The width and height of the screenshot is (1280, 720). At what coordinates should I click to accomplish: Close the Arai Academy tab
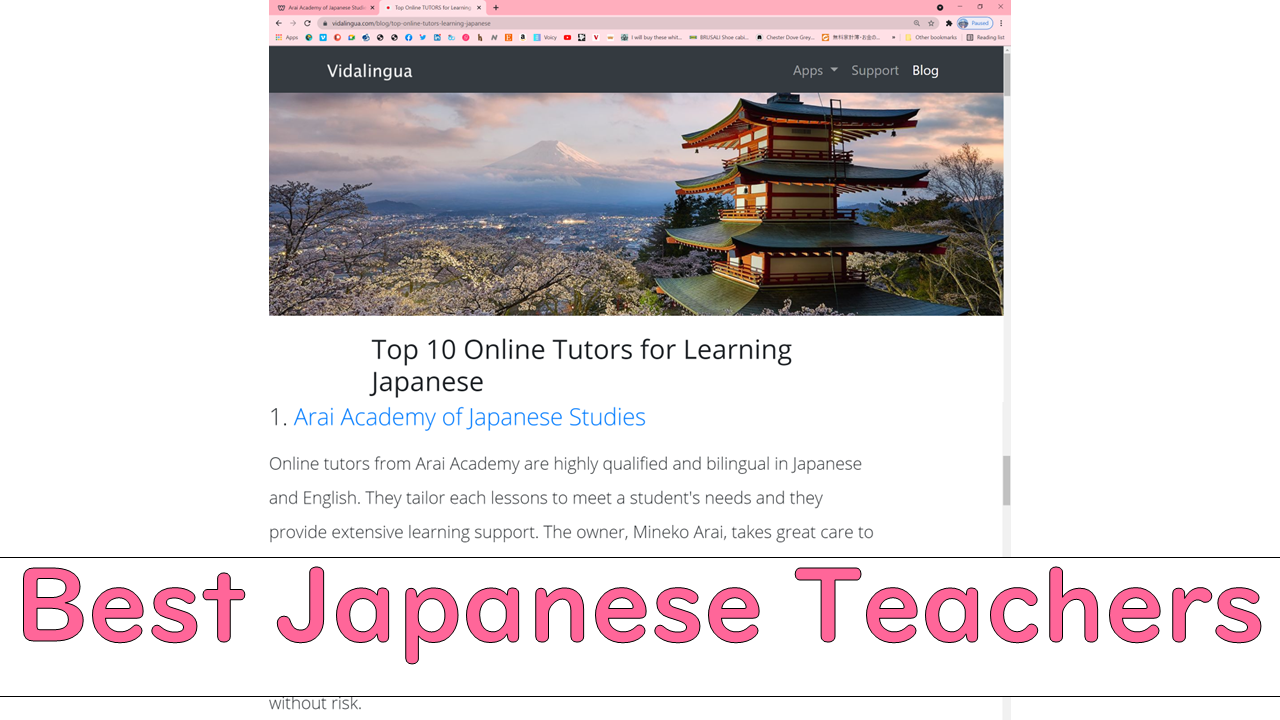tap(372, 7)
